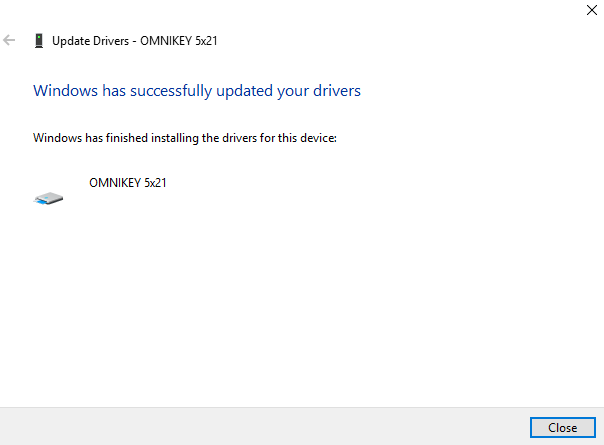Click the "Update Drivers - OMNIKEY 5x21" title text

135,41
